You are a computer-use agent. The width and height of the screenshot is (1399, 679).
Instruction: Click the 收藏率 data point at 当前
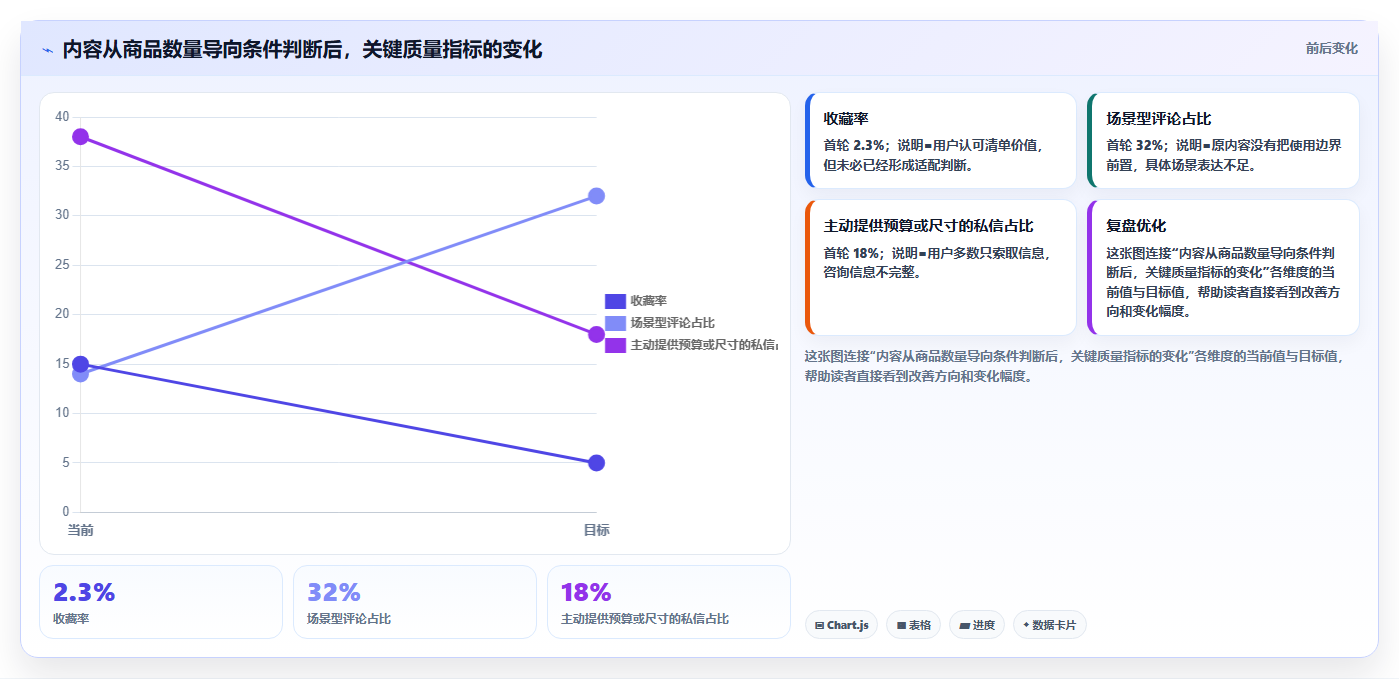(x=80, y=364)
